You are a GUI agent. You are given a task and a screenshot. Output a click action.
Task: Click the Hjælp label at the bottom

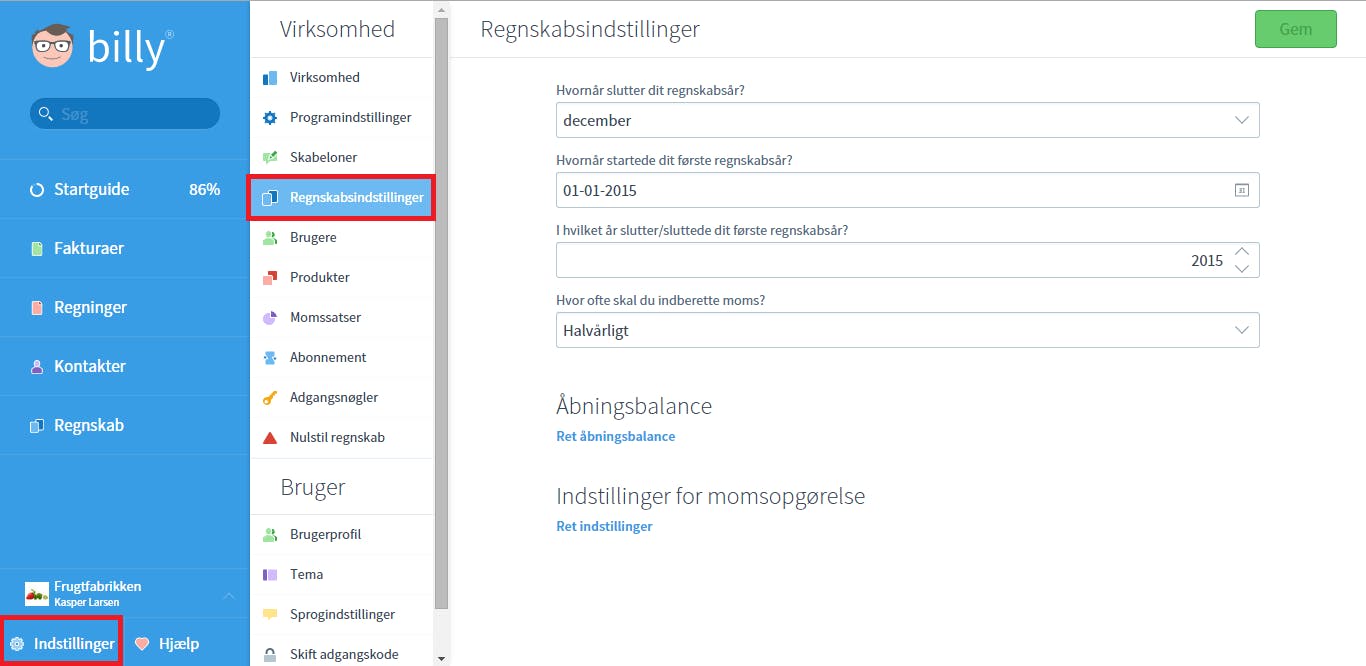[179, 644]
